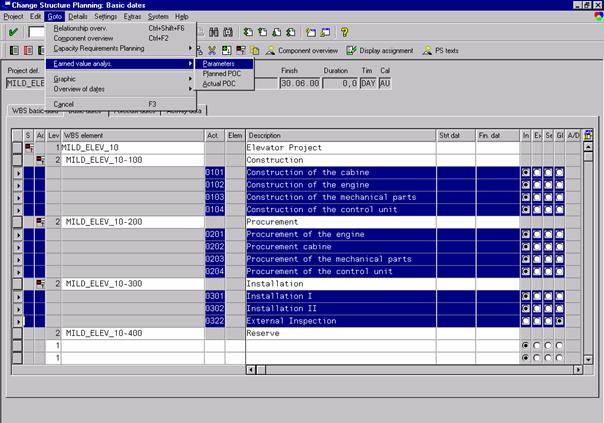Click the Find next binoculars icon

[228, 32]
